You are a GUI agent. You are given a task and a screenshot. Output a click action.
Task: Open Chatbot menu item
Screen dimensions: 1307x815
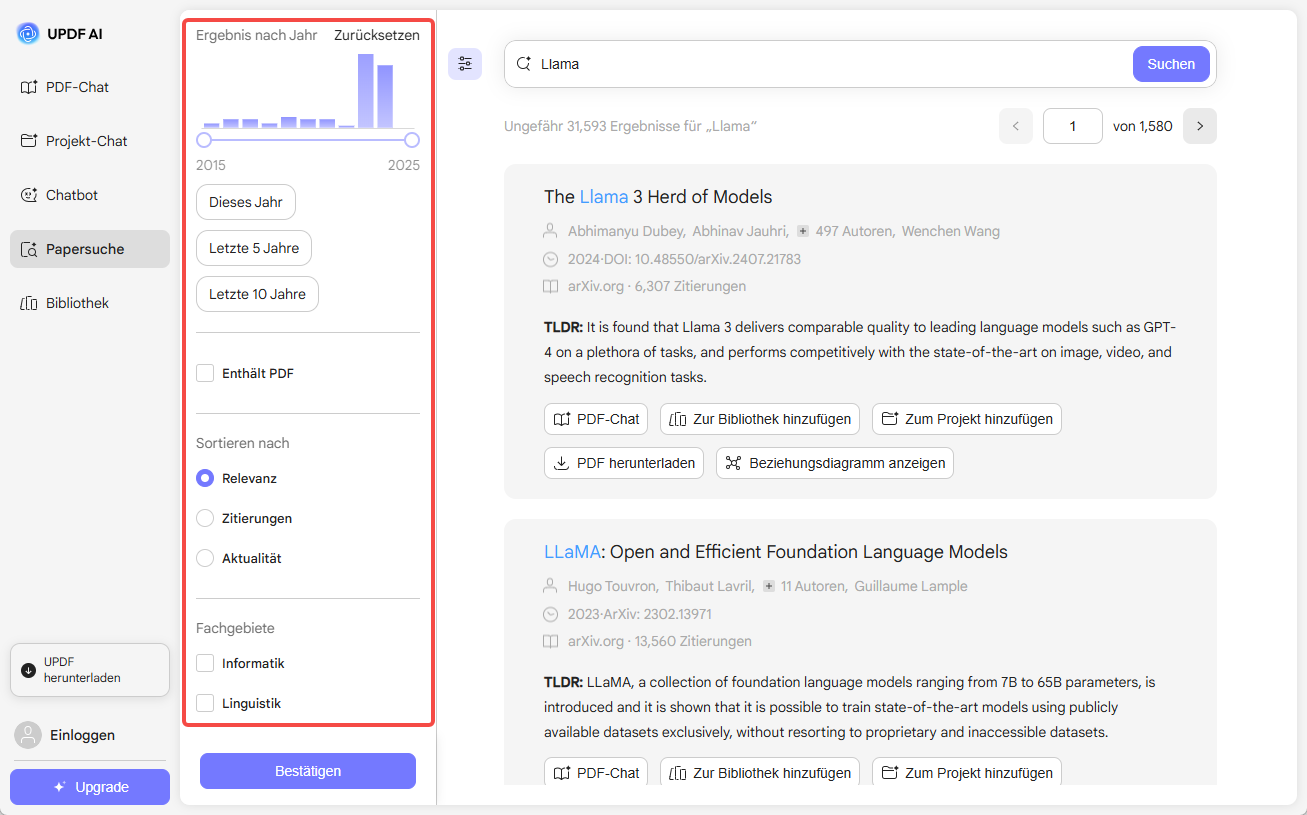click(x=90, y=195)
